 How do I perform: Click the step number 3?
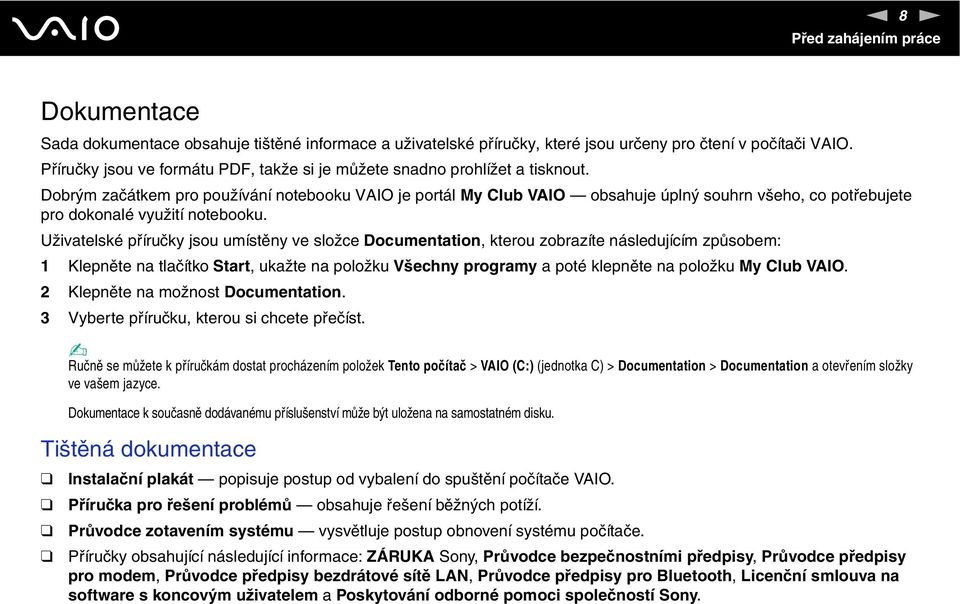tap(45, 318)
